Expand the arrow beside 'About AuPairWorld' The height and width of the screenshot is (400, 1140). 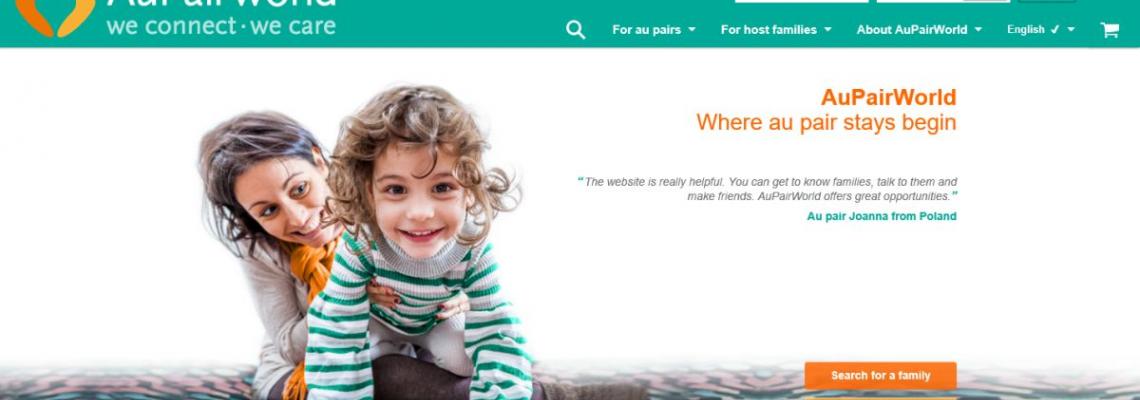(978, 30)
